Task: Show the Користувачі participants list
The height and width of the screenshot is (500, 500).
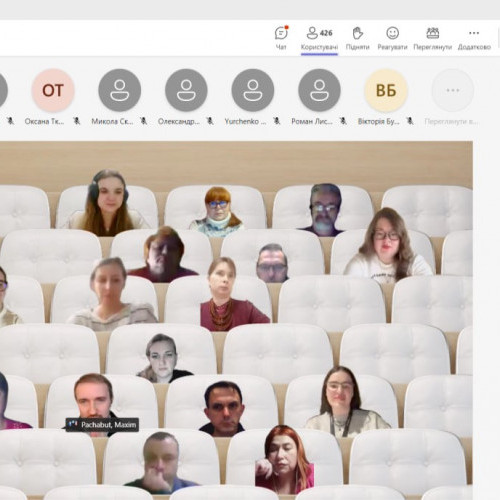Action: pyautogui.click(x=319, y=38)
